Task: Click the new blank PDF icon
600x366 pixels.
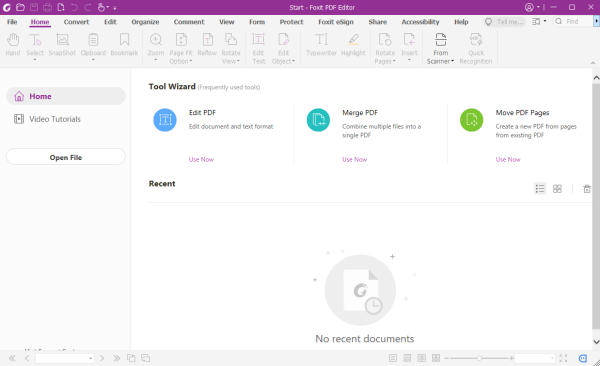Action: point(61,7)
